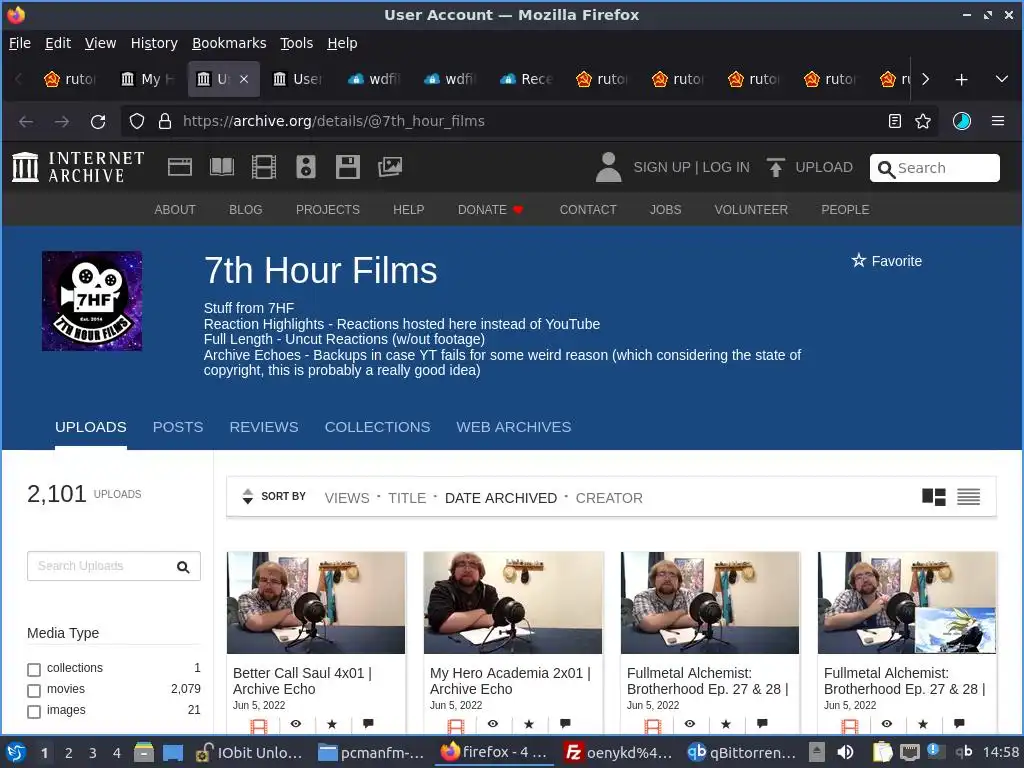Switch to virtual desktop 3
The image size is (1024, 768).
tap(93, 753)
